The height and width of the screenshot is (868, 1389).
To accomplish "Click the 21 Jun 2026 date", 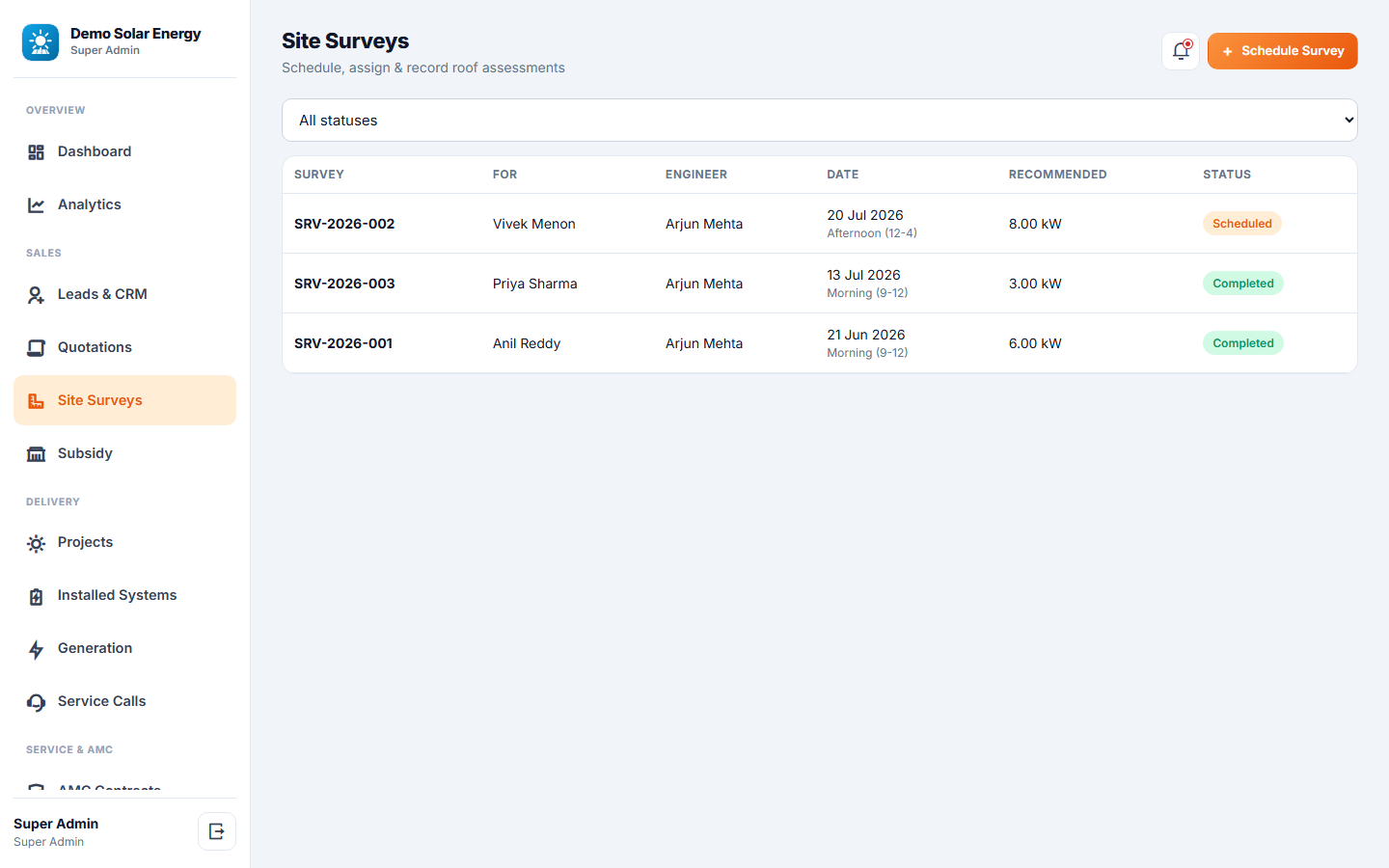I will point(866,335).
